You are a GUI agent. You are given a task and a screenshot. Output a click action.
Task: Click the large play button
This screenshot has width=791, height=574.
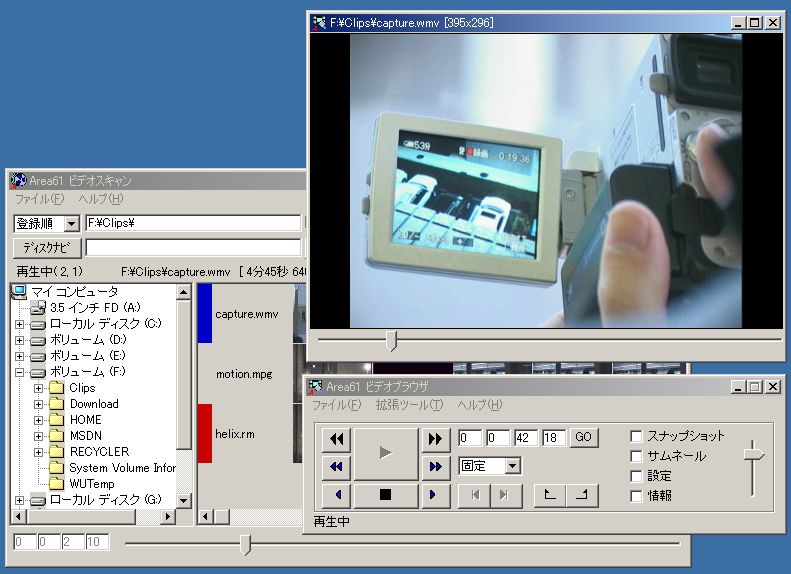tap(385, 453)
